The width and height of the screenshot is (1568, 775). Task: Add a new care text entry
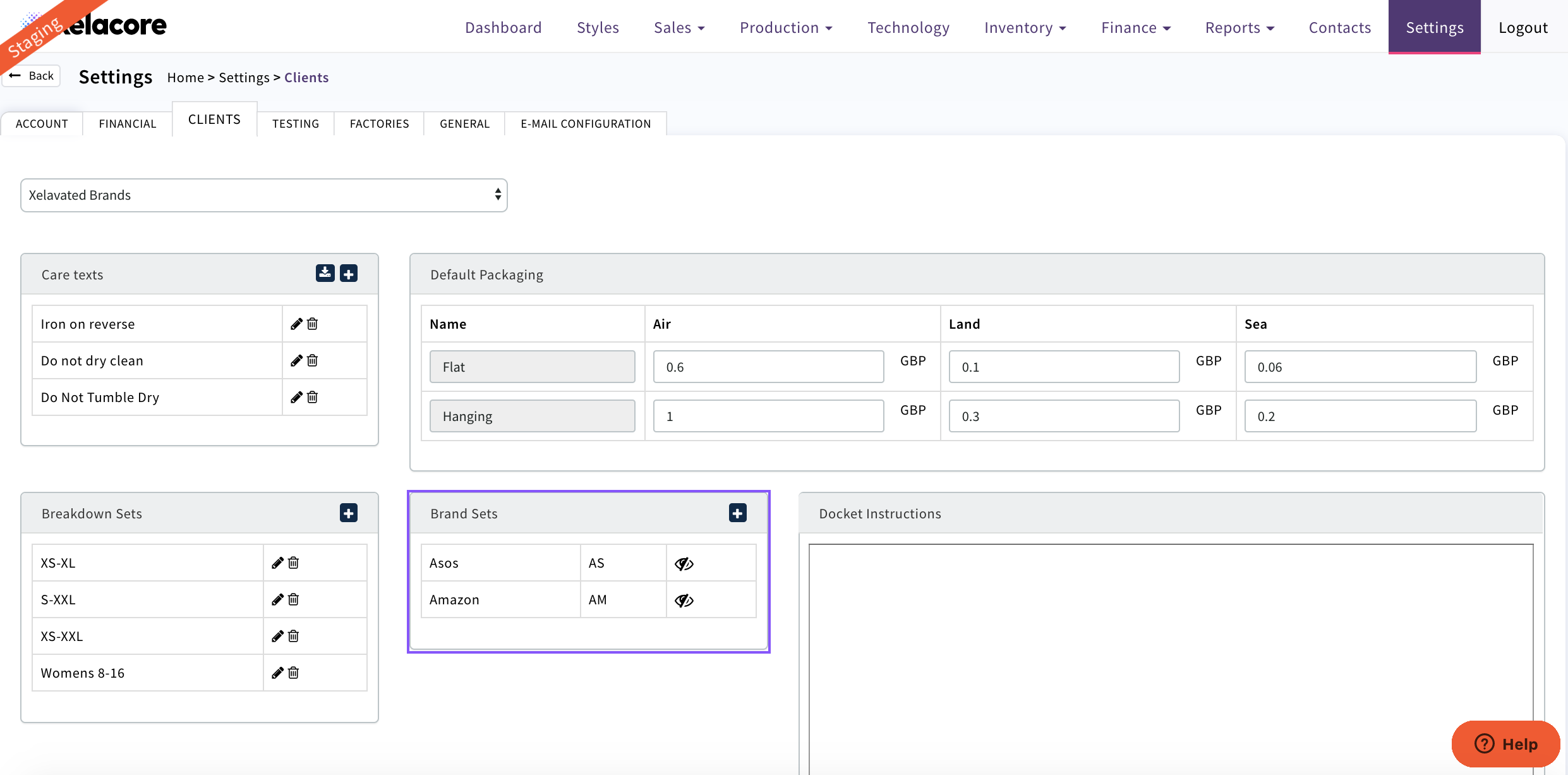(x=349, y=273)
